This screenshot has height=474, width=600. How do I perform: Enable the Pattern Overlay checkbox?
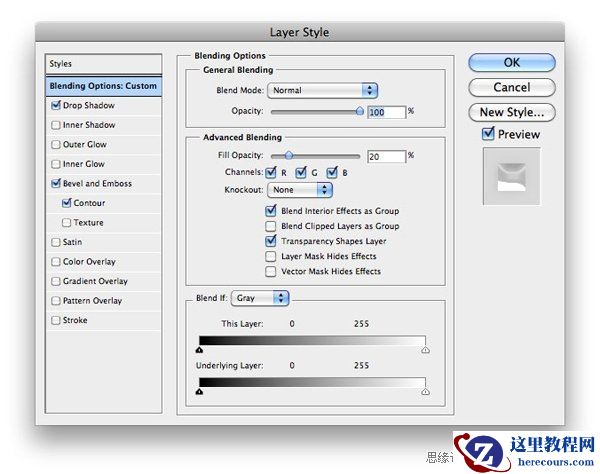[56, 301]
